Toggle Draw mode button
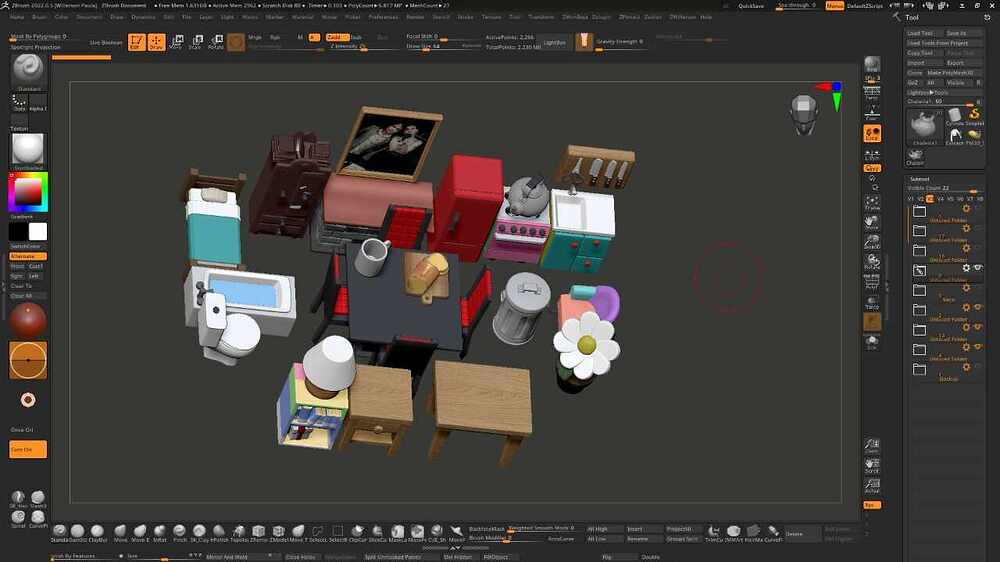Image resolution: width=1000 pixels, height=562 pixels. click(156, 42)
